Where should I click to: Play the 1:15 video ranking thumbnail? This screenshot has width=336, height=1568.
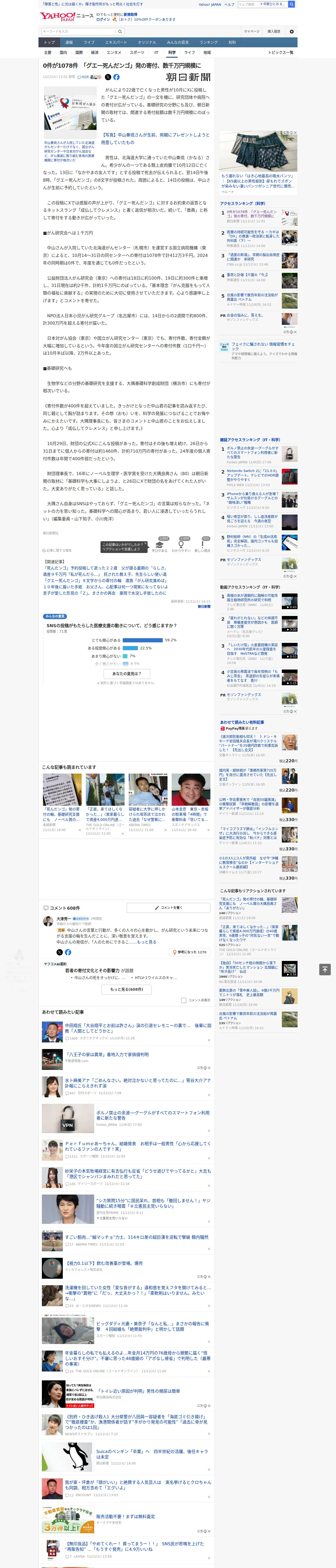[x=290, y=677]
